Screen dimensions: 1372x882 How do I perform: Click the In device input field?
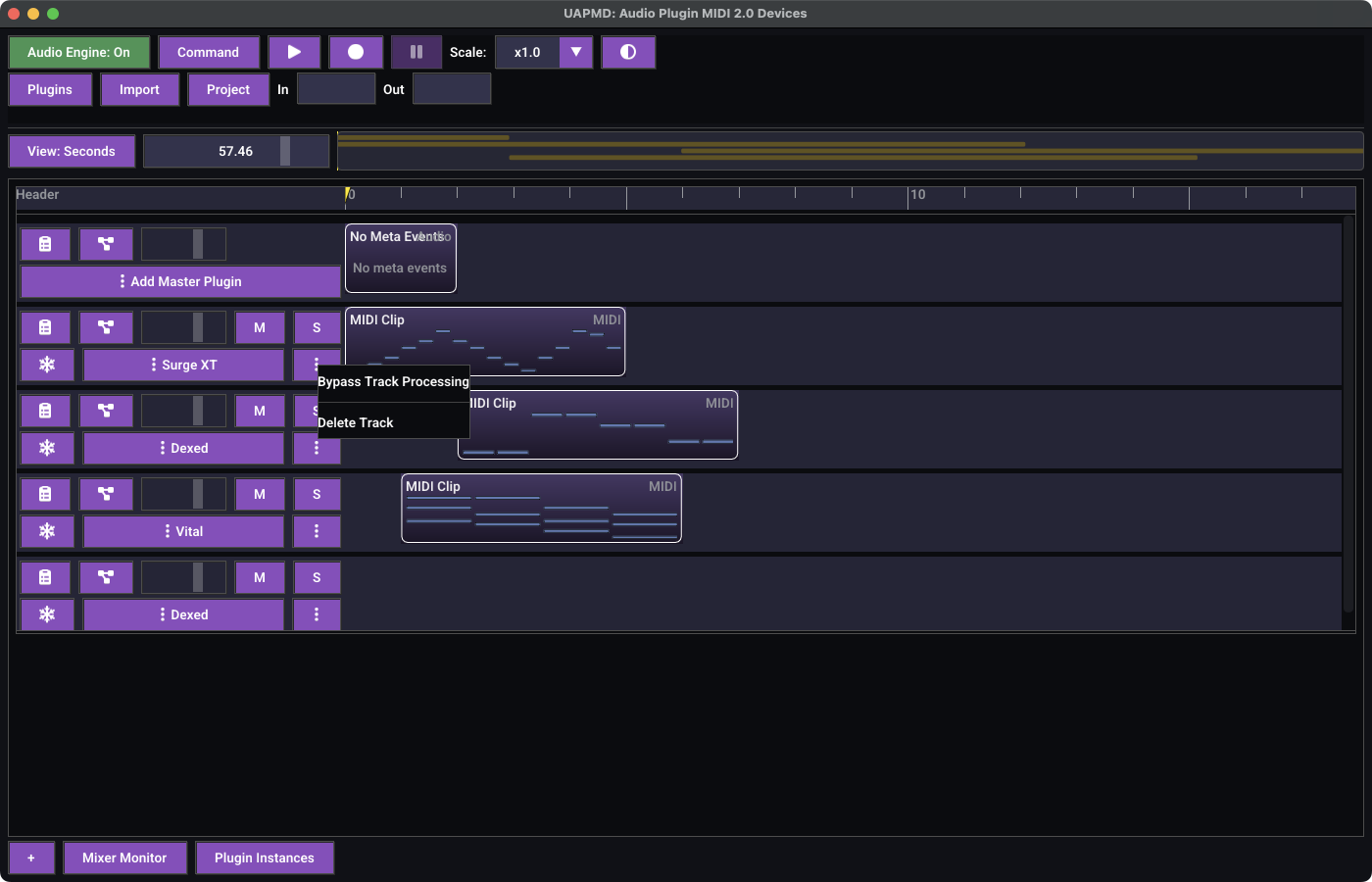336,89
